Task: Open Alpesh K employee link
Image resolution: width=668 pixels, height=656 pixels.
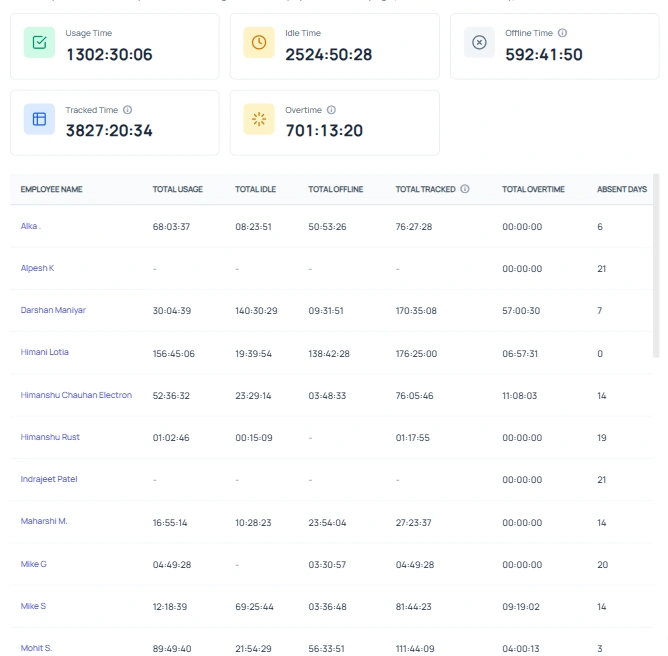Action: point(37,268)
